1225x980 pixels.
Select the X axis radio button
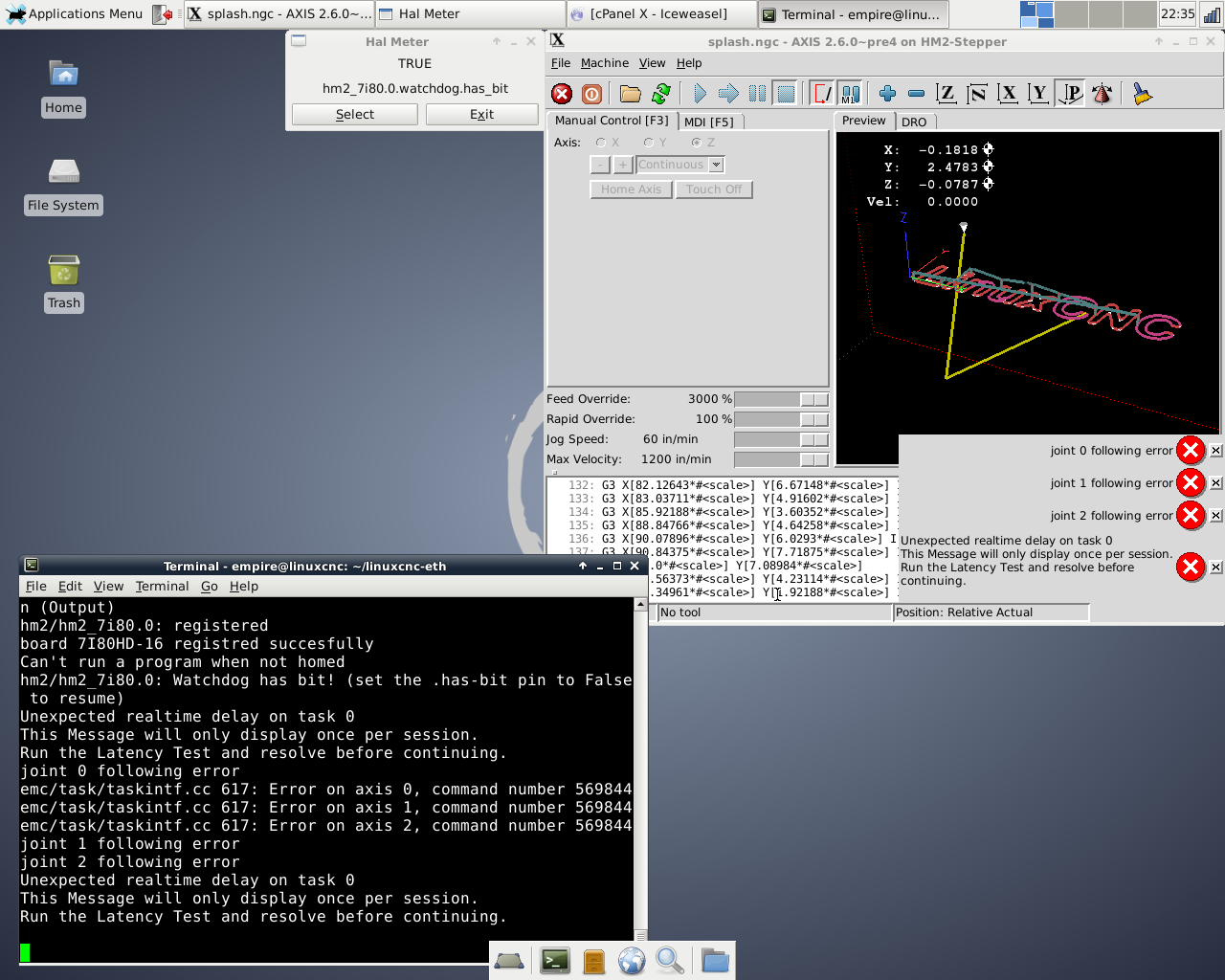(601, 143)
